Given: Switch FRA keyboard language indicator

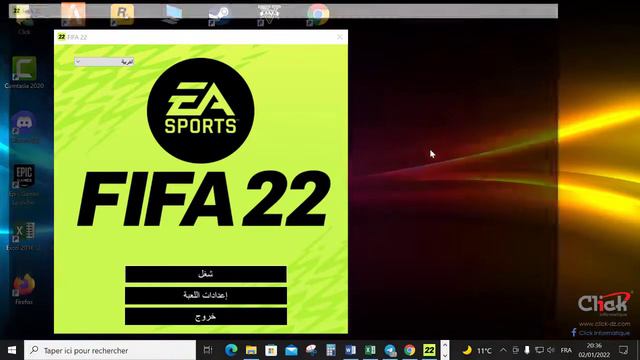Looking at the screenshot, I should 566,350.
